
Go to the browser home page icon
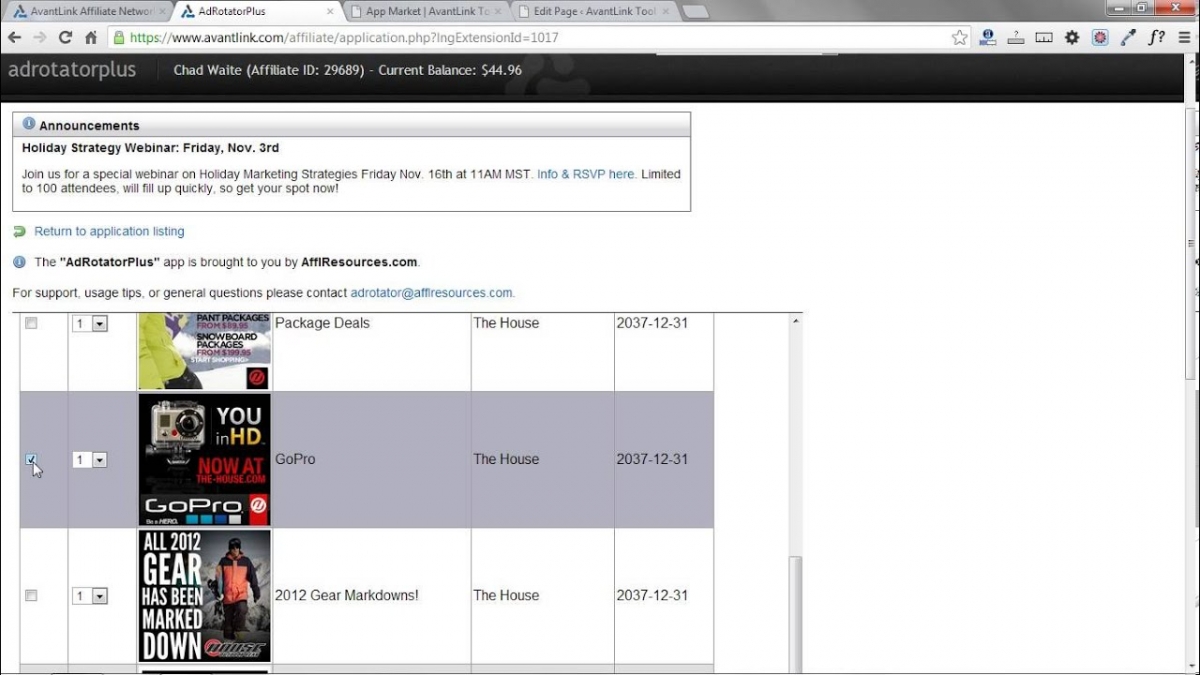pos(91,38)
